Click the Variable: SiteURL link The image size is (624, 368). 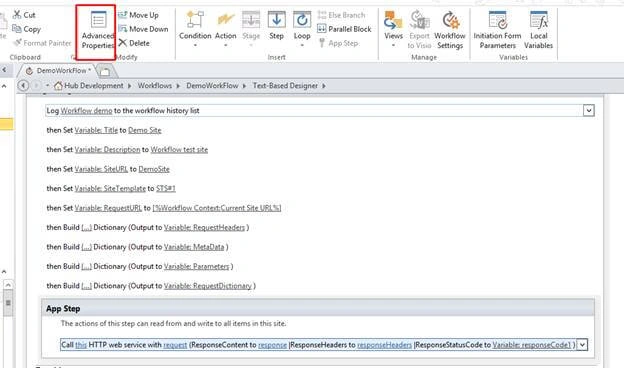[x=101, y=169]
